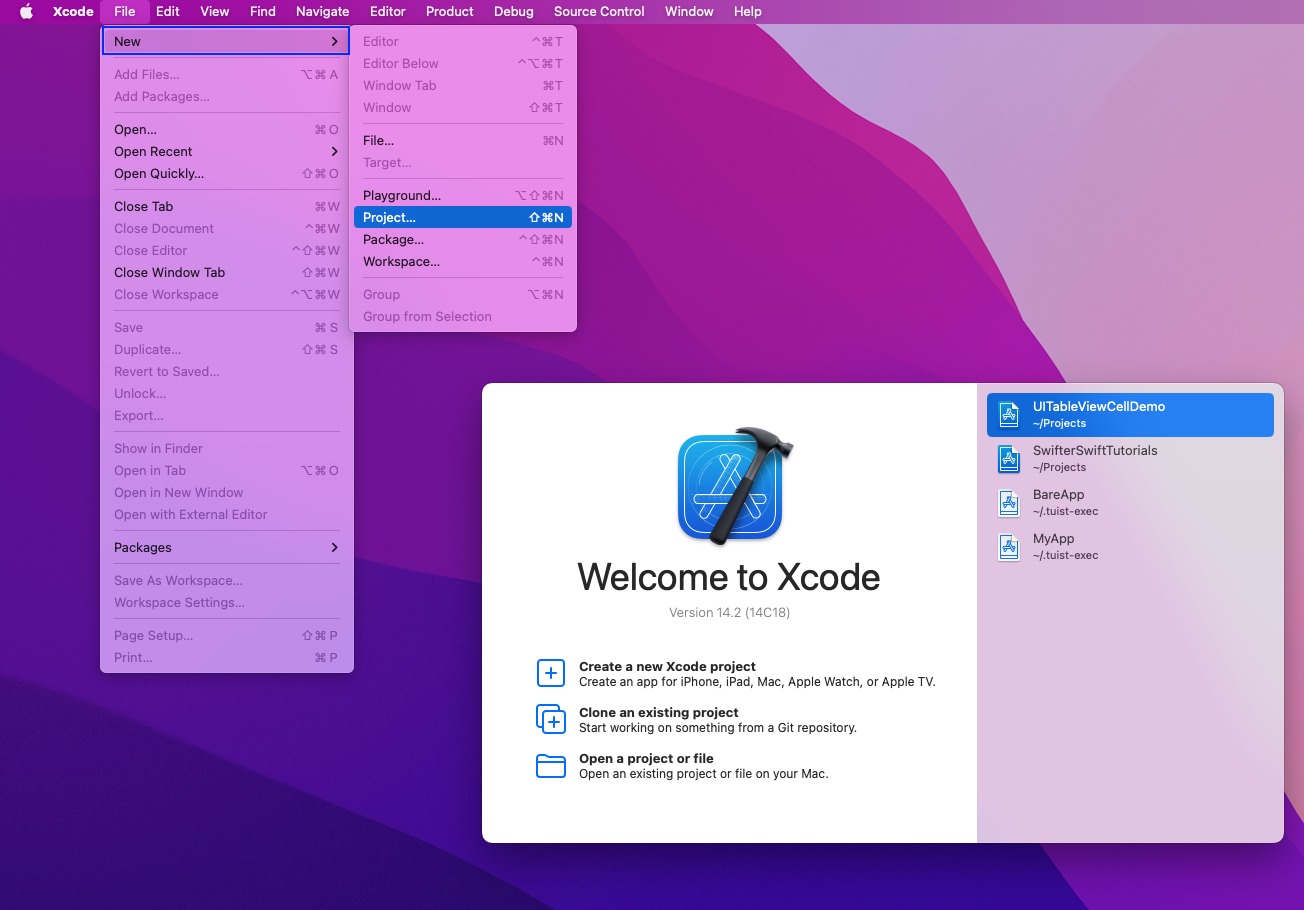Image resolution: width=1304 pixels, height=910 pixels.
Task: Click the MyApp project file icon
Action: (x=1009, y=547)
